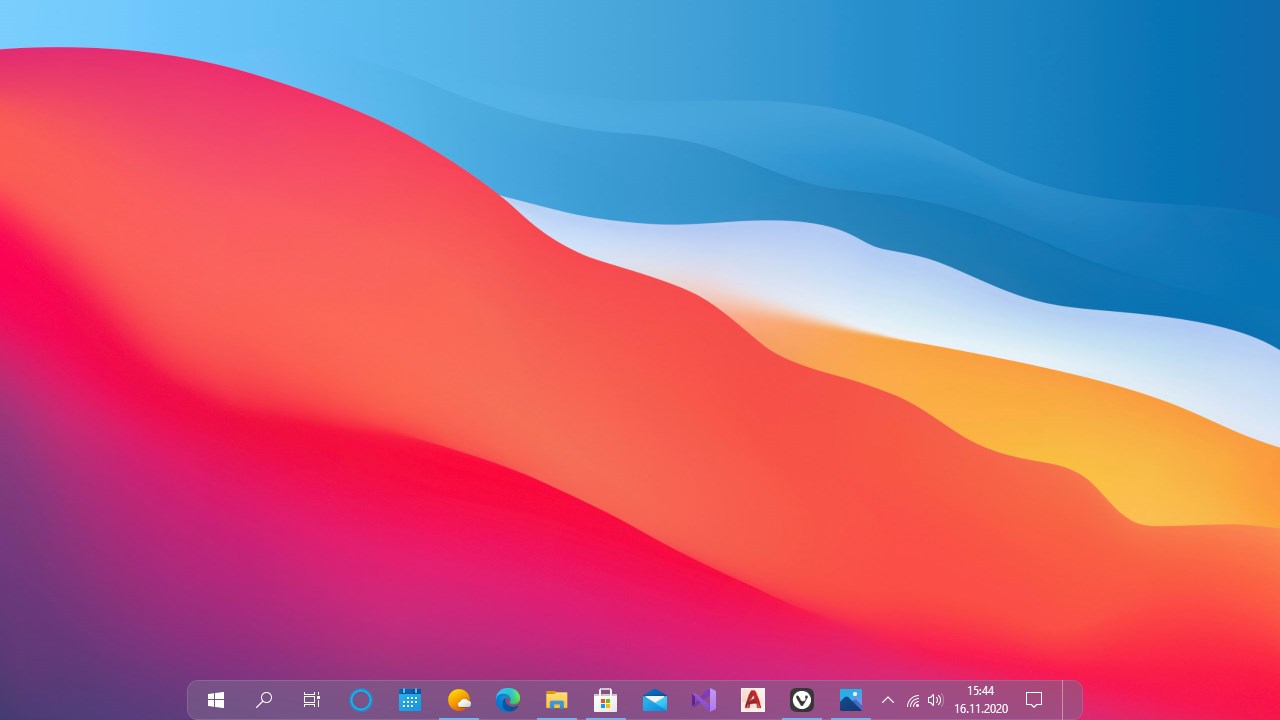Open the Calendar app
This screenshot has height=720, width=1280.
pos(410,700)
